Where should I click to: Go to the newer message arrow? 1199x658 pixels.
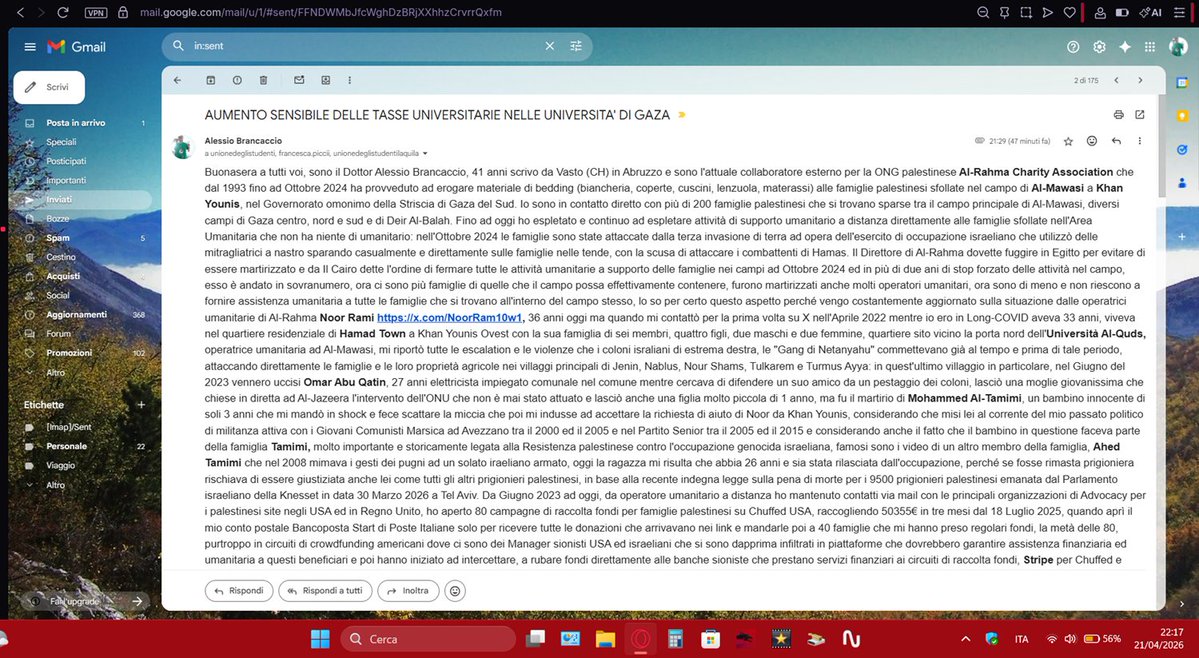[x=1116, y=80]
